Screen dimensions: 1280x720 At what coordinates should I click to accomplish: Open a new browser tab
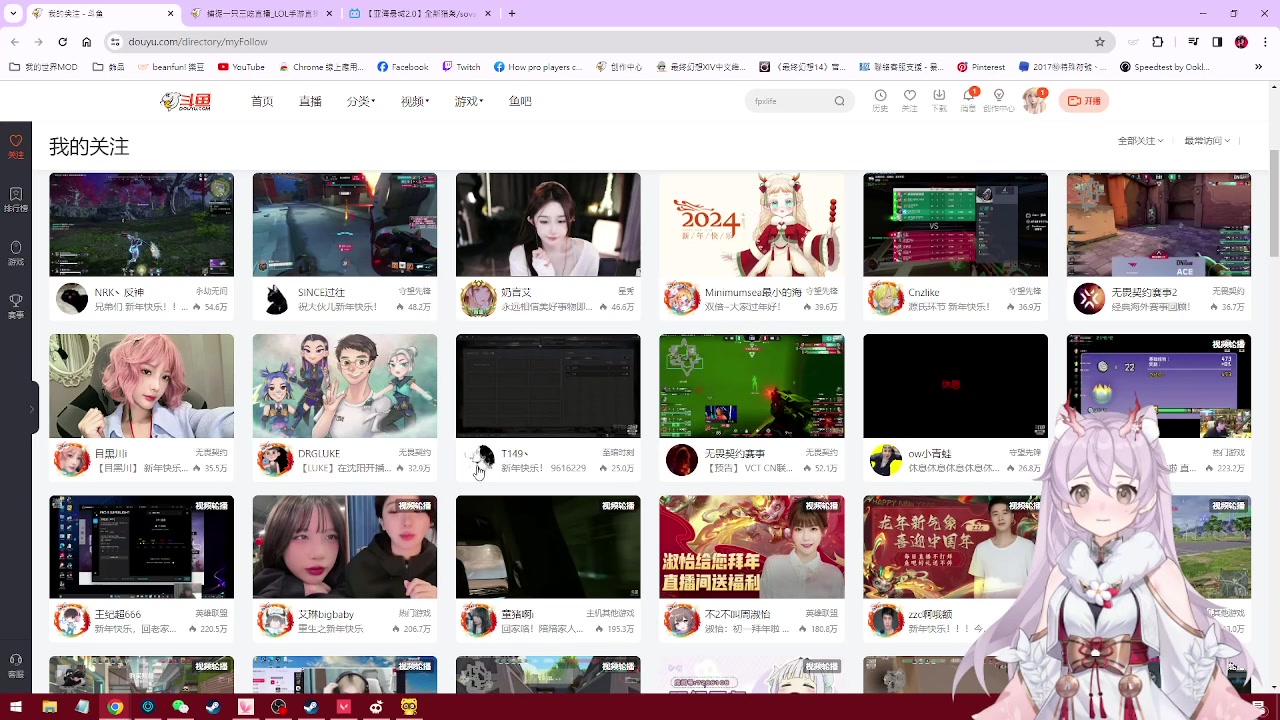(x=512, y=13)
